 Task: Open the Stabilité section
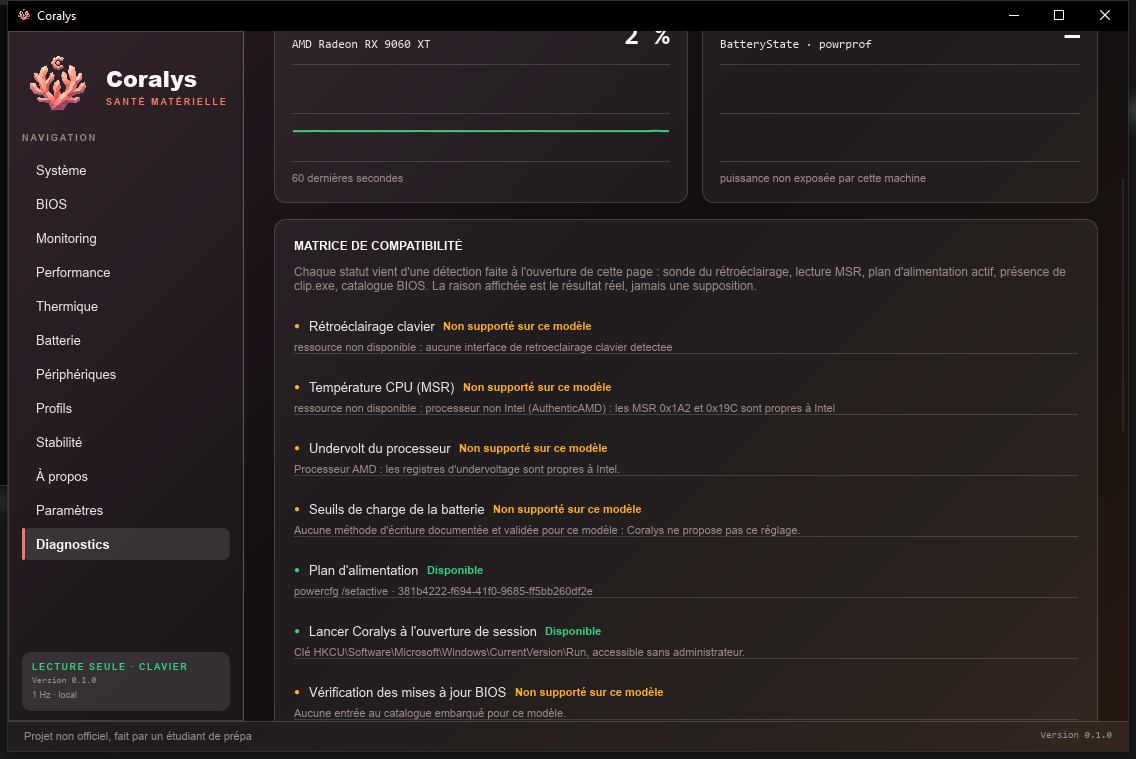click(126, 443)
